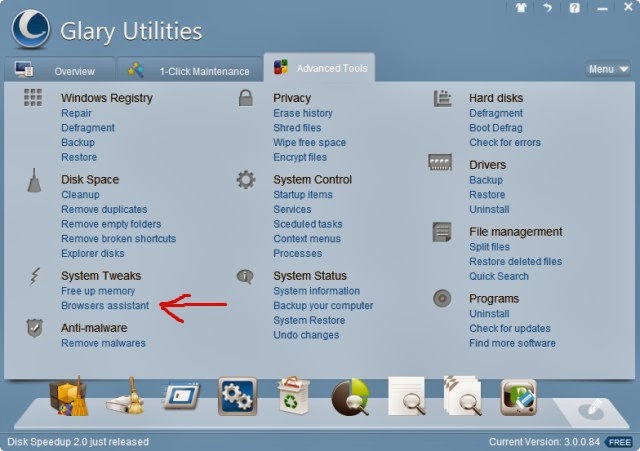Open Erase history
Viewport: 640px width, 451px height.
pos(303,113)
